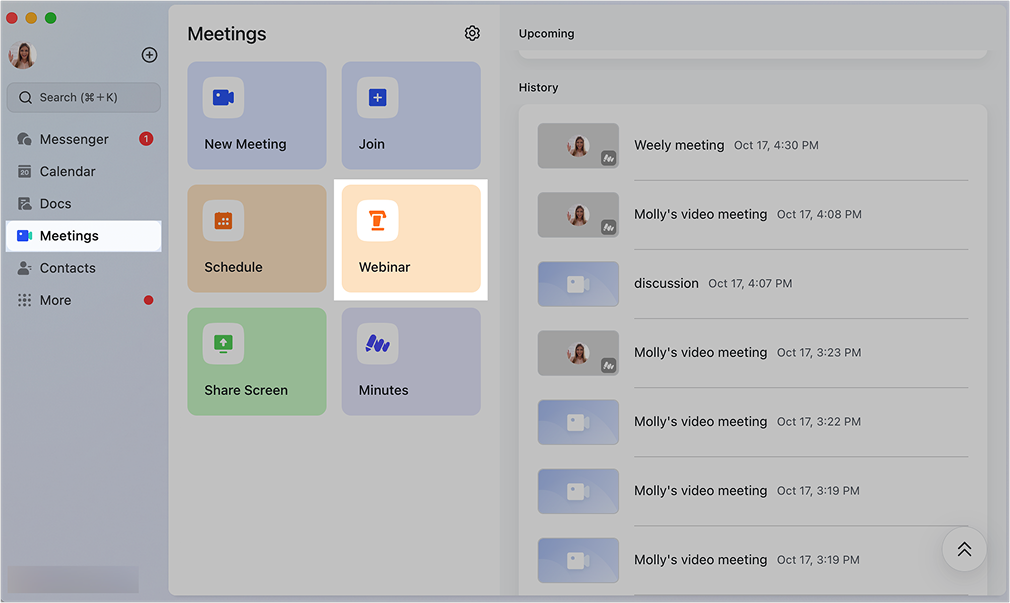
Task: Open the Weely meeting history entry
Action: 679,145
